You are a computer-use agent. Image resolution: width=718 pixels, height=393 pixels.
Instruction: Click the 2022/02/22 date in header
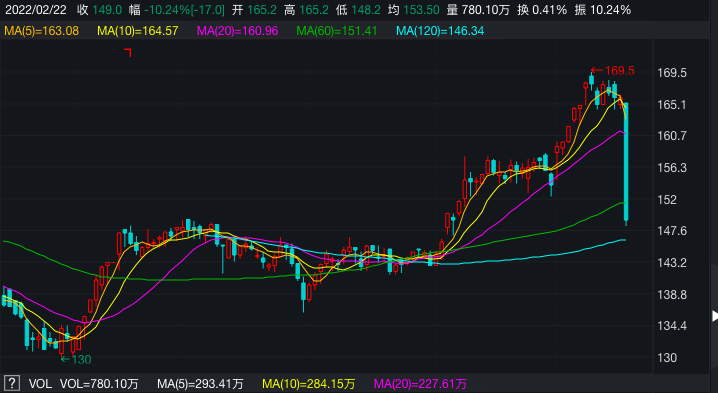[x=36, y=10]
